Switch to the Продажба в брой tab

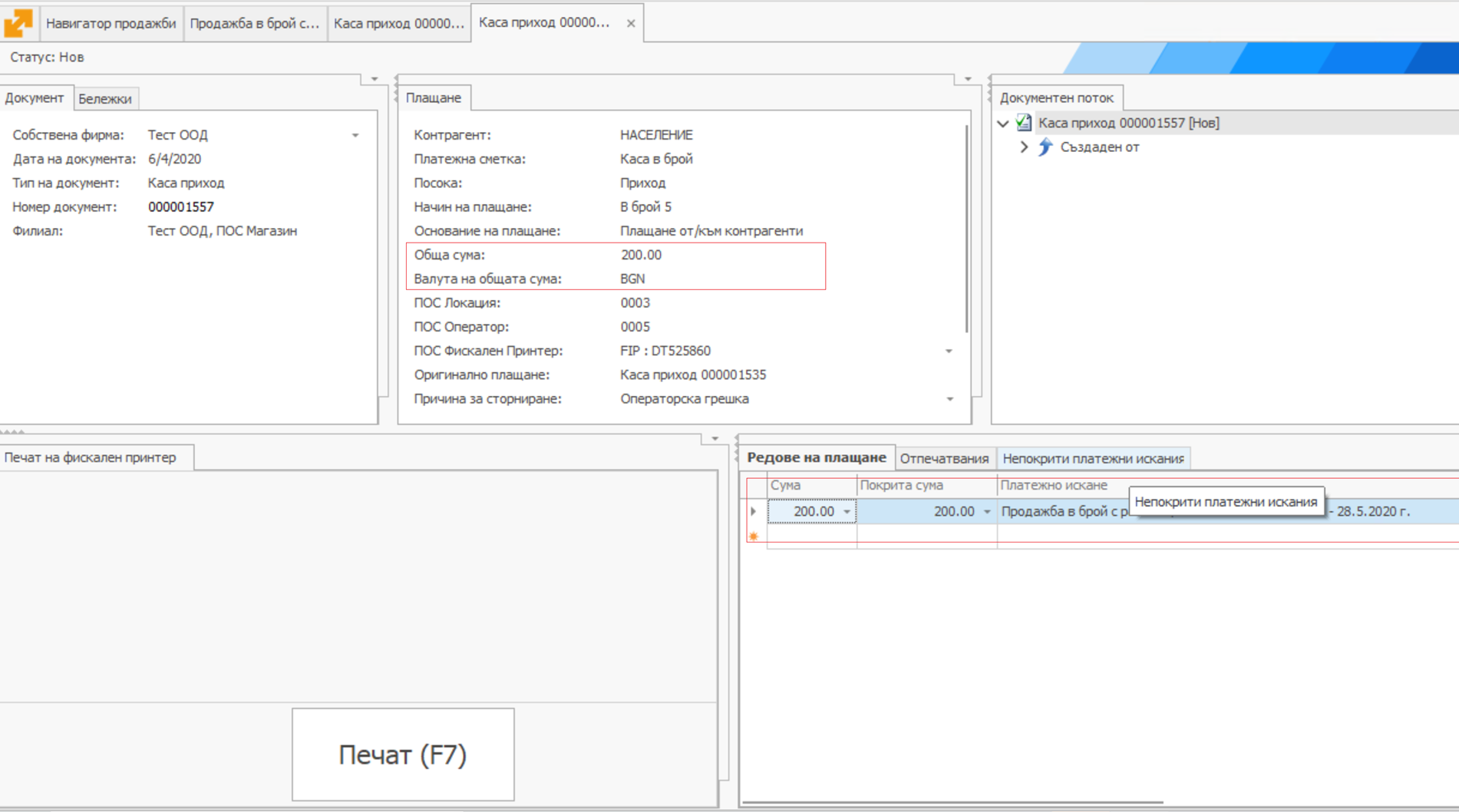[255, 23]
